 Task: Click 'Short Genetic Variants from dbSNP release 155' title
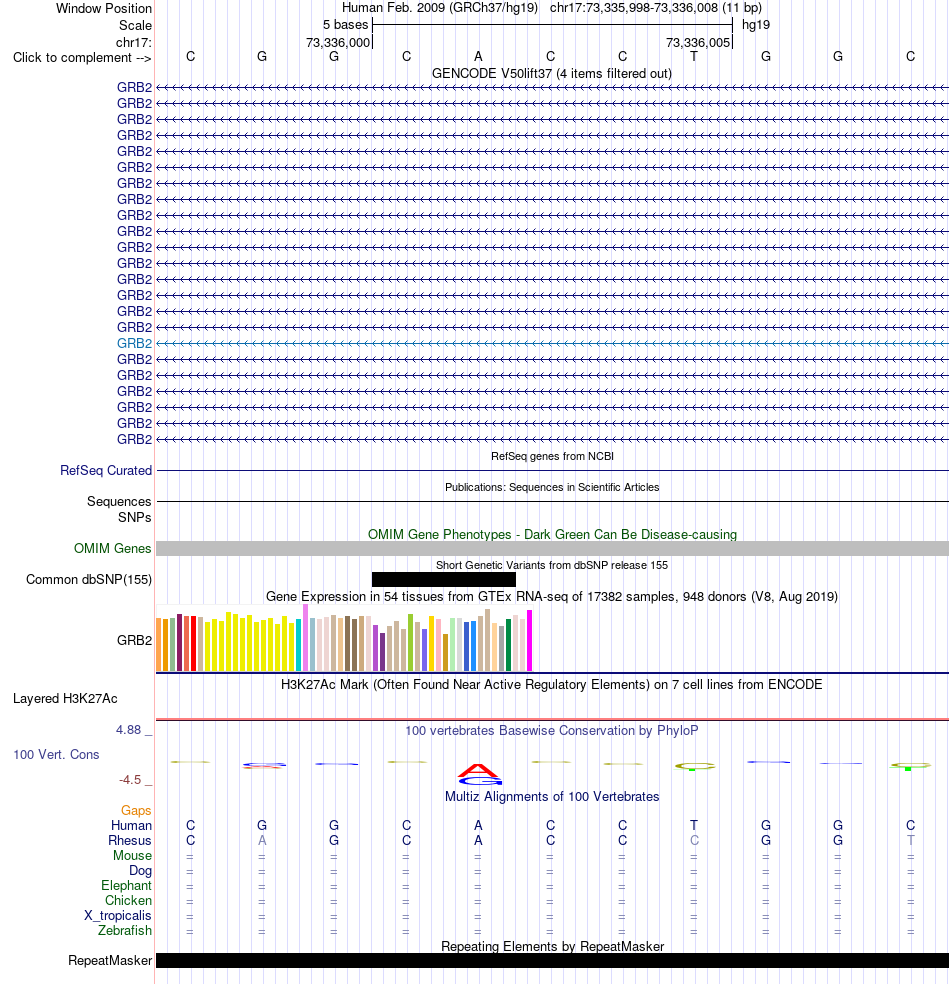click(552, 565)
